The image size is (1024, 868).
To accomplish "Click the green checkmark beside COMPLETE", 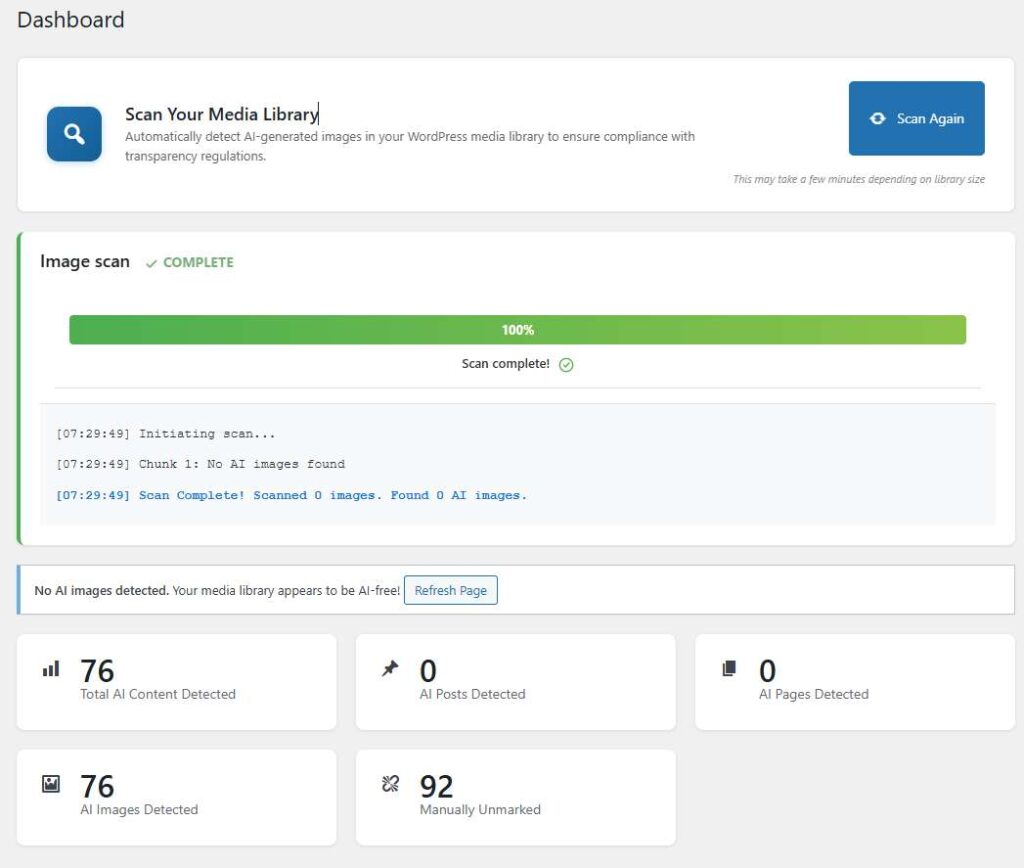I will pyautogui.click(x=151, y=263).
